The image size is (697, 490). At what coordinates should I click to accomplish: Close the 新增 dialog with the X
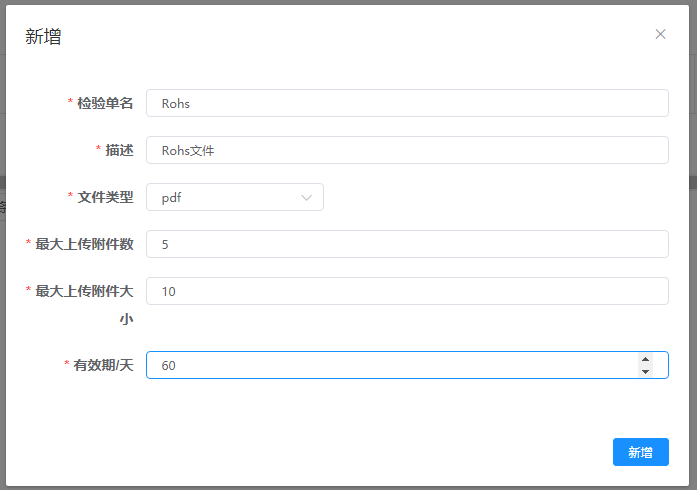pyautogui.click(x=660, y=34)
